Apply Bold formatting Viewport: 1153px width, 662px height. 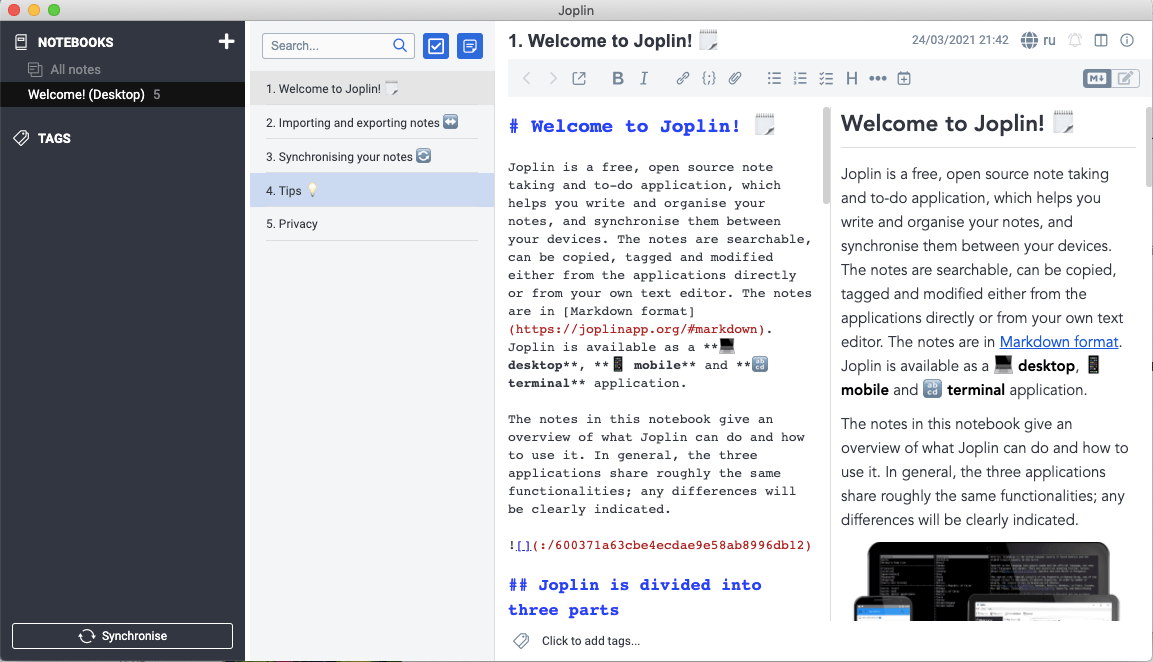618,78
